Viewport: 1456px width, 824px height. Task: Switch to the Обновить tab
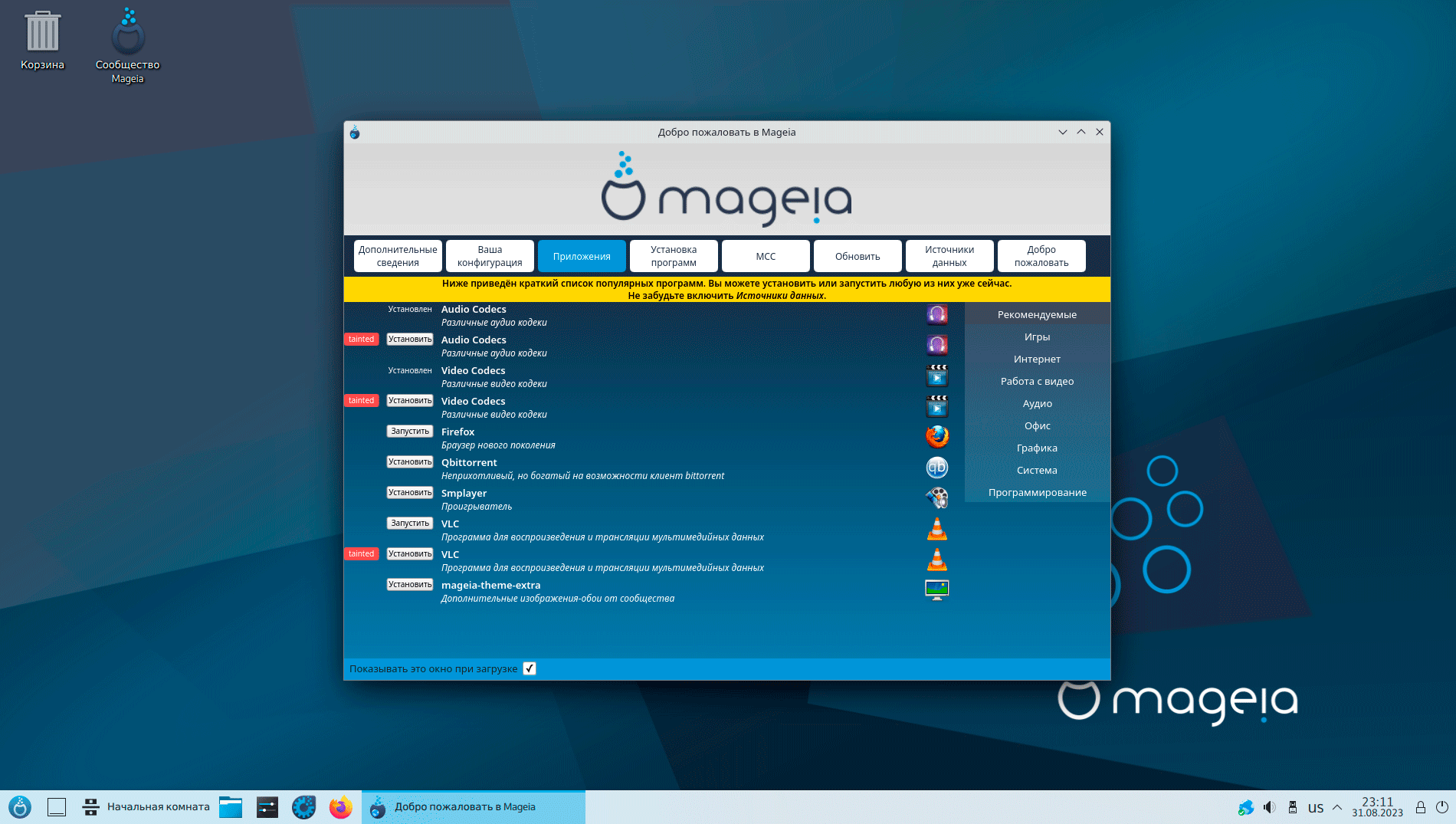pos(858,256)
